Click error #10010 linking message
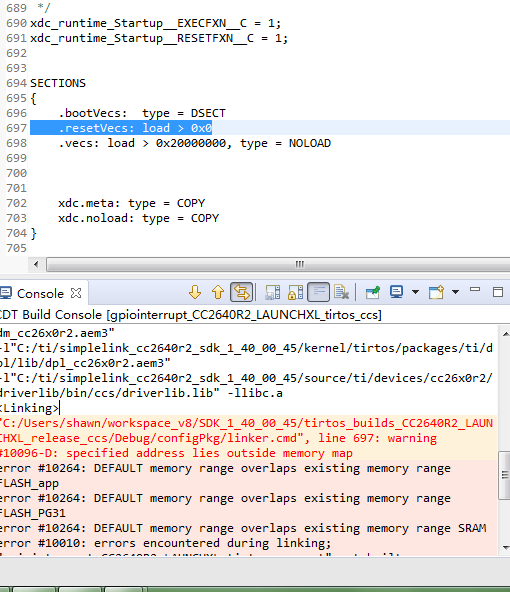Image resolution: width=510 pixels, height=592 pixels. 165,543
